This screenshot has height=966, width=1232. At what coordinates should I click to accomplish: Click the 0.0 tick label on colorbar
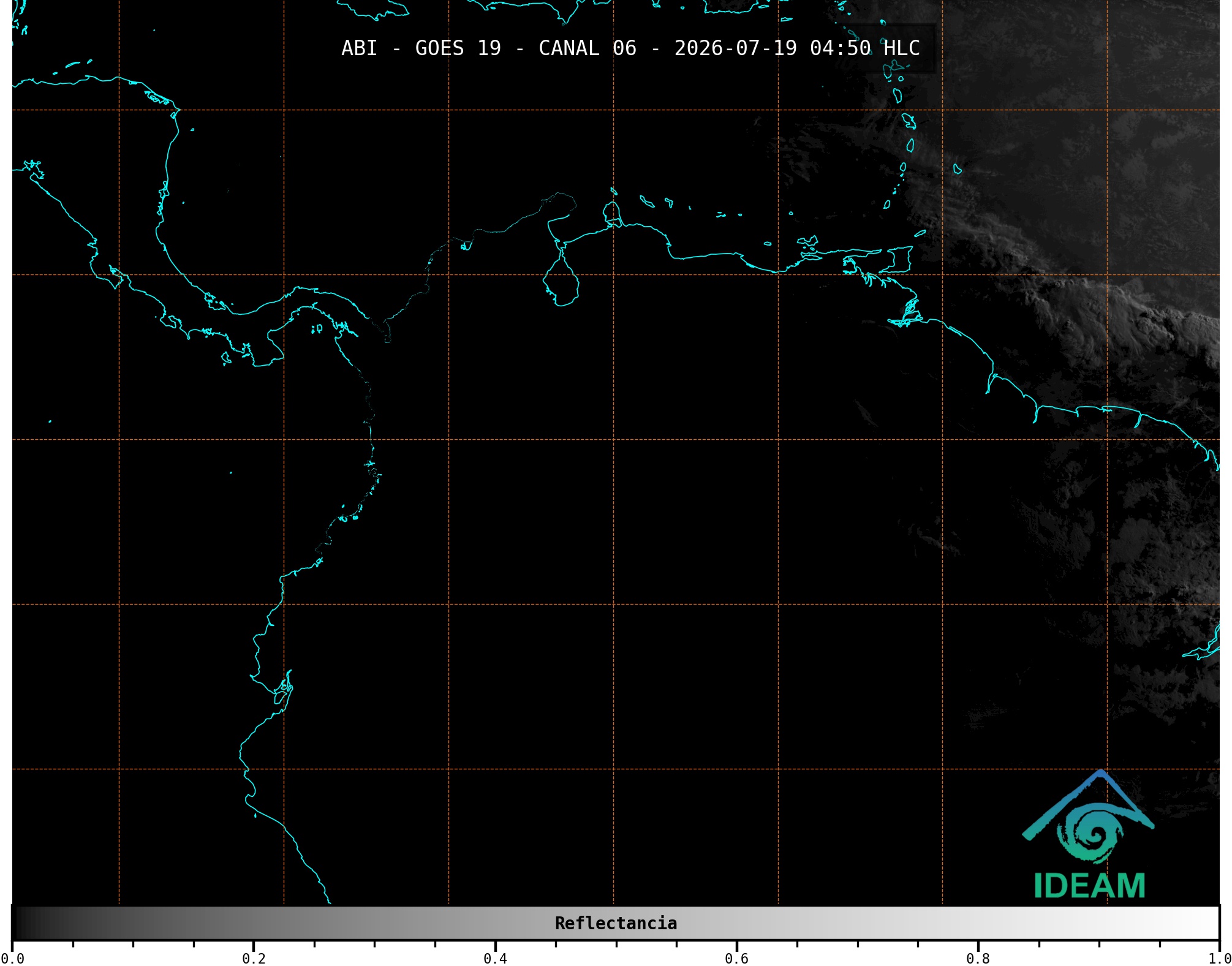[x=13, y=959]
